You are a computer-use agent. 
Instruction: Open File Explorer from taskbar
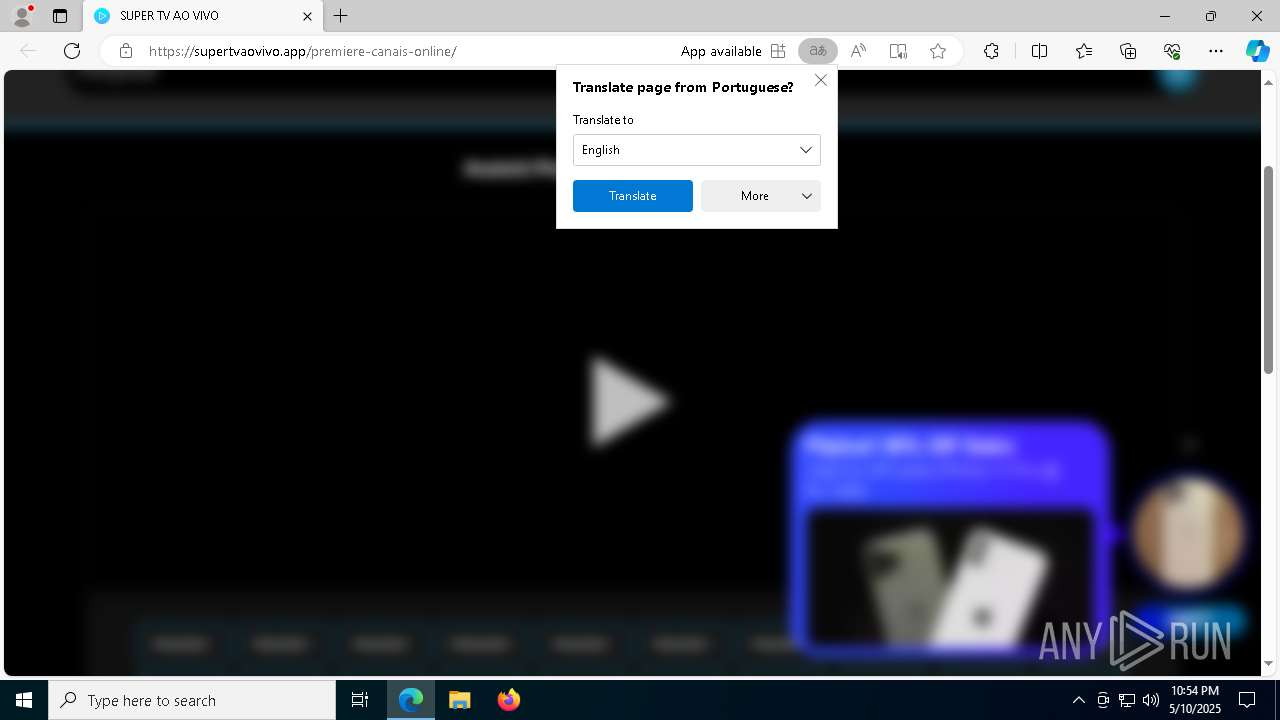tap(459, 700)
